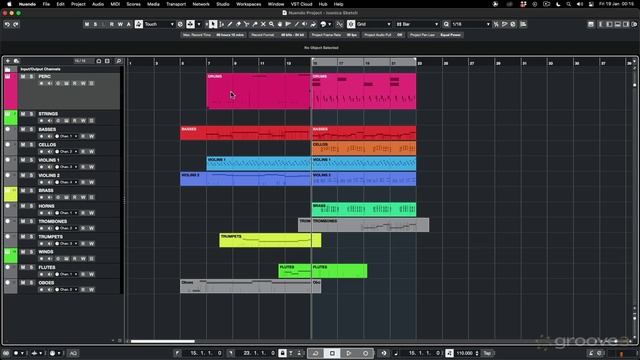The width and height of the screenshot is (640, 360).
Task: Mute the FLUTES track
Action: 23,267
